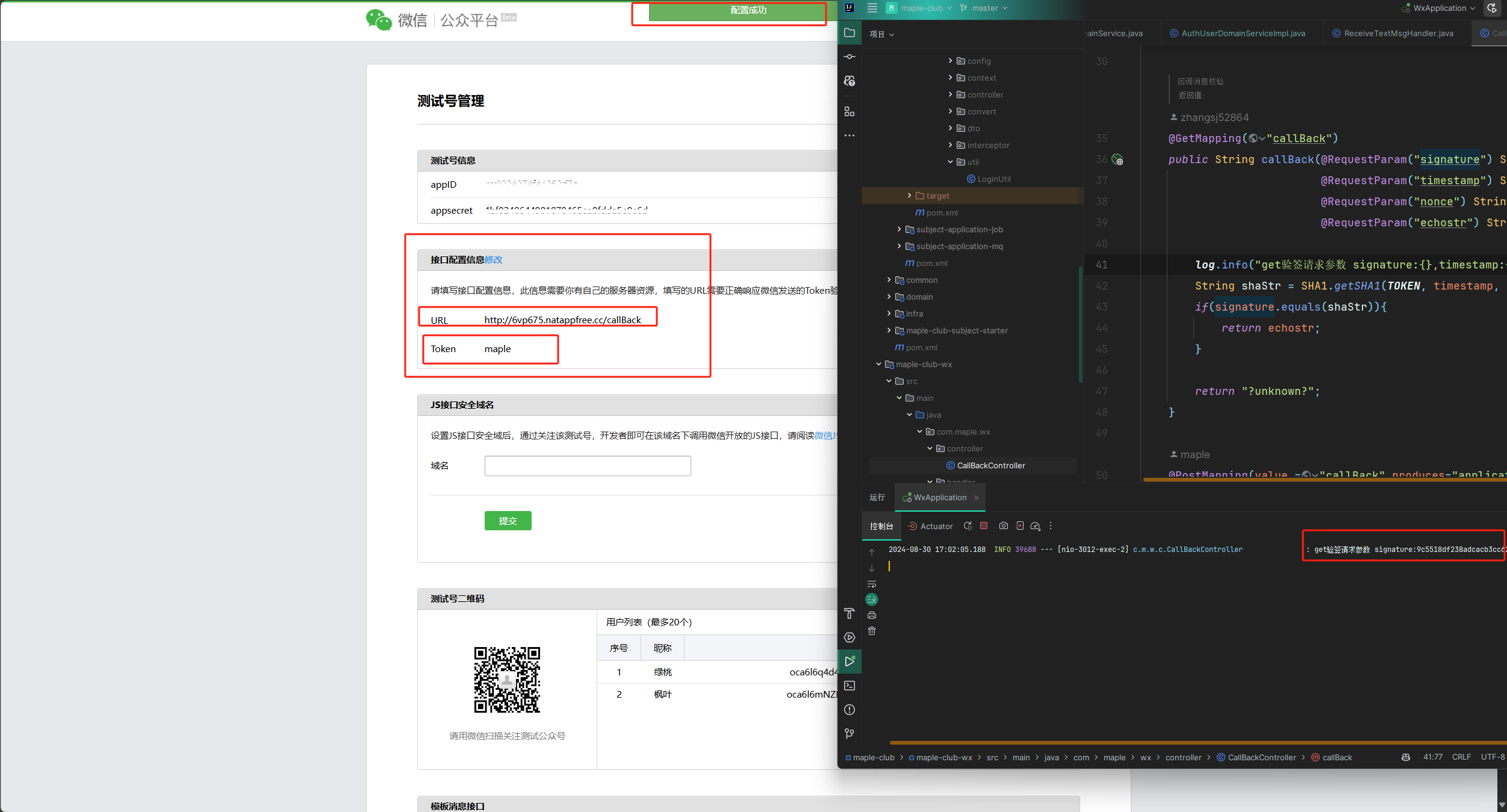Click the exit/attach icon in run toolbar
The height and width of the screenshot is (812, 1507).
(1020, 526)
